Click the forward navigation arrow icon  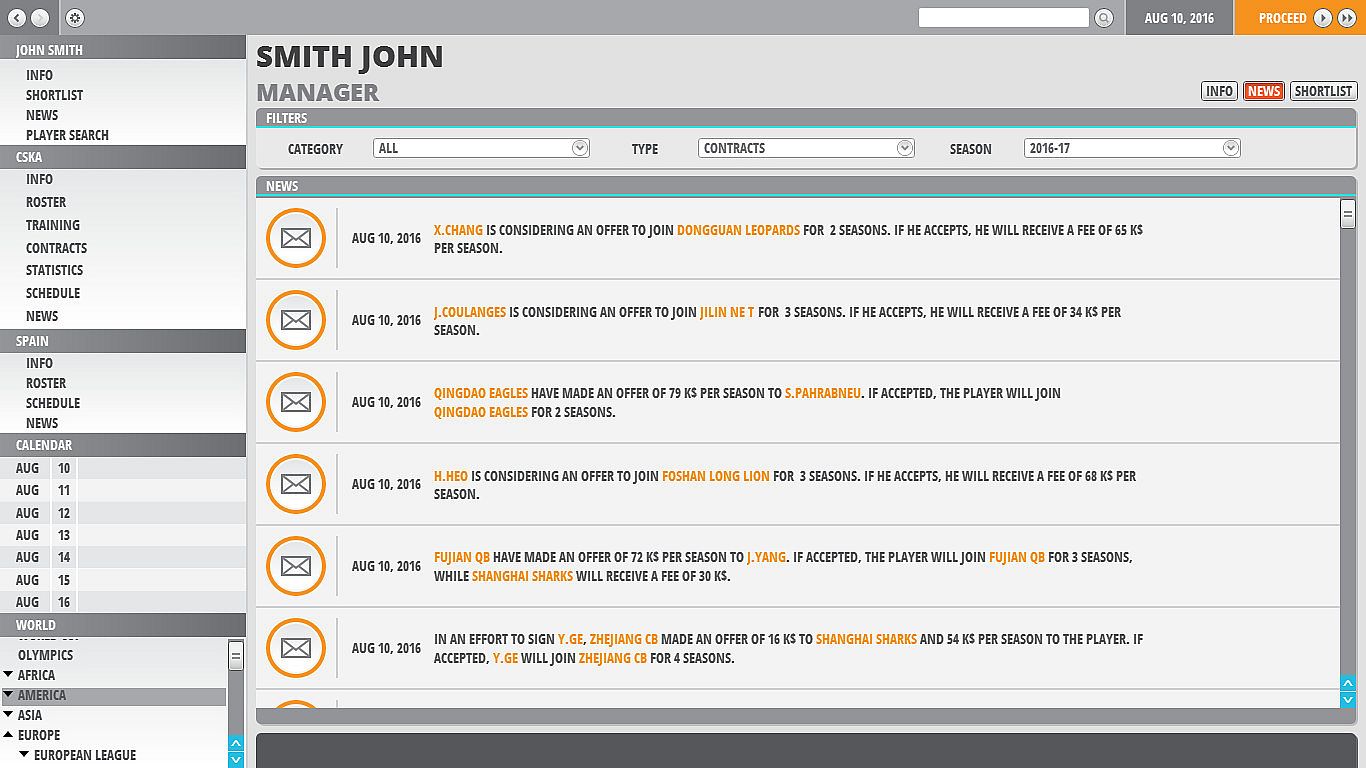[x=40, y=18]
